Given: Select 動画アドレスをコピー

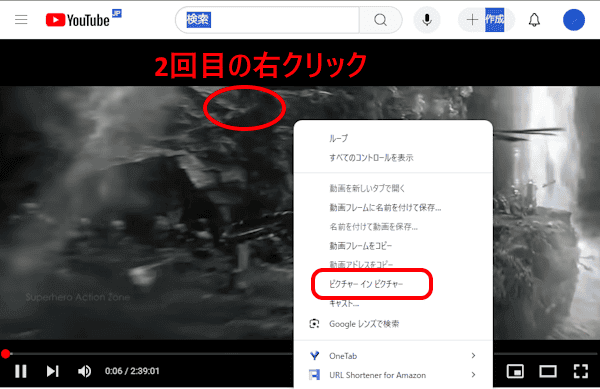Looking at the screenshot, I should (393, 264).
